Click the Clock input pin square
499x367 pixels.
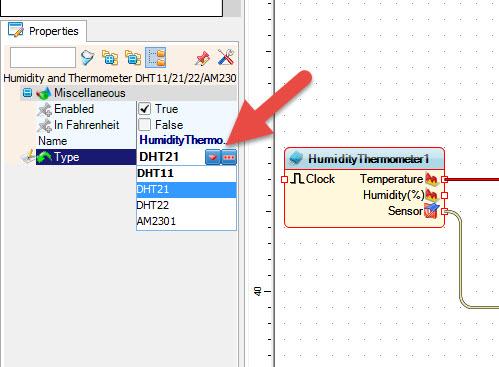[284, 179]
